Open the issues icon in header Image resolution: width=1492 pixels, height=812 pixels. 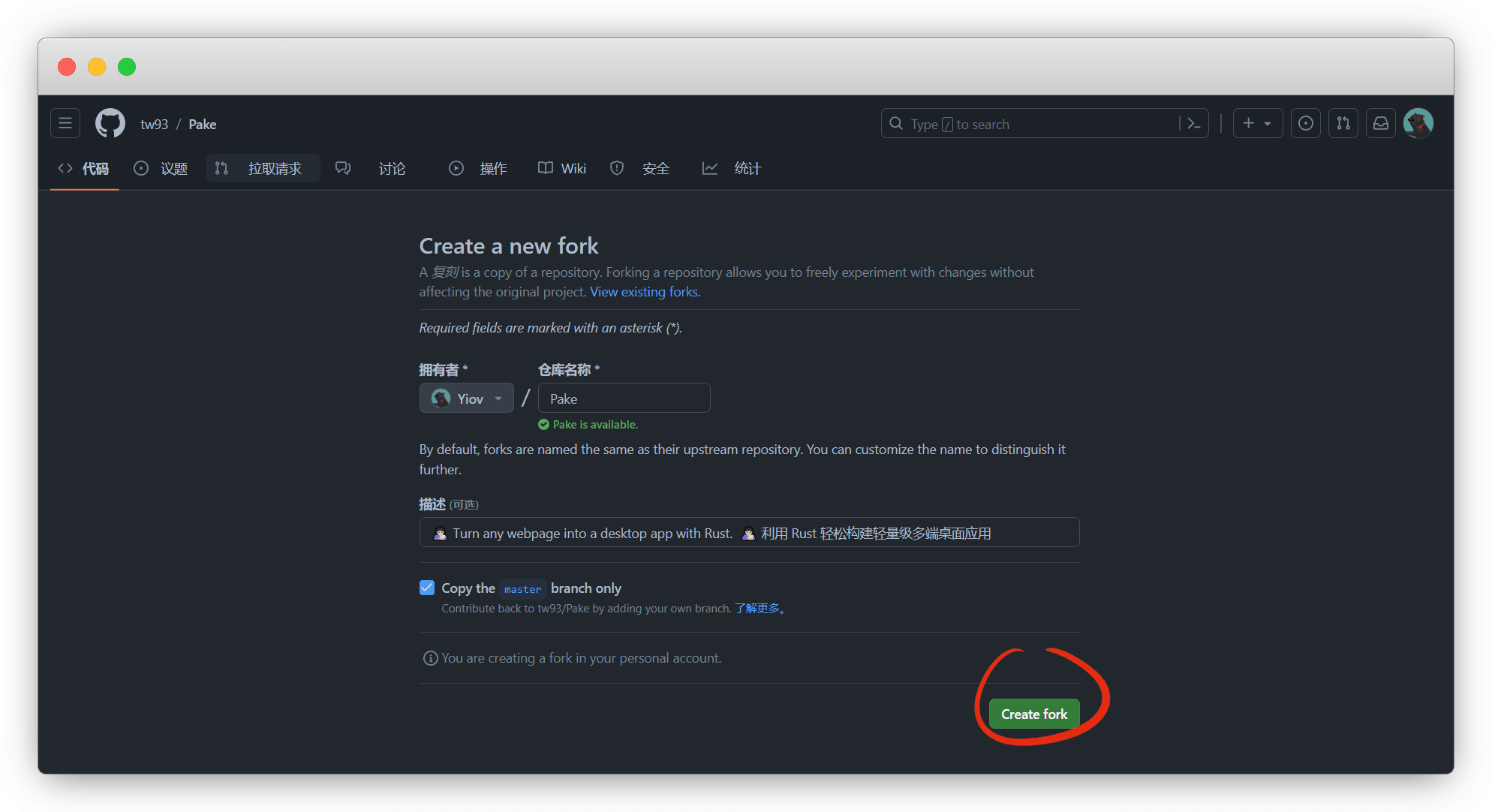click(1305, 123)
